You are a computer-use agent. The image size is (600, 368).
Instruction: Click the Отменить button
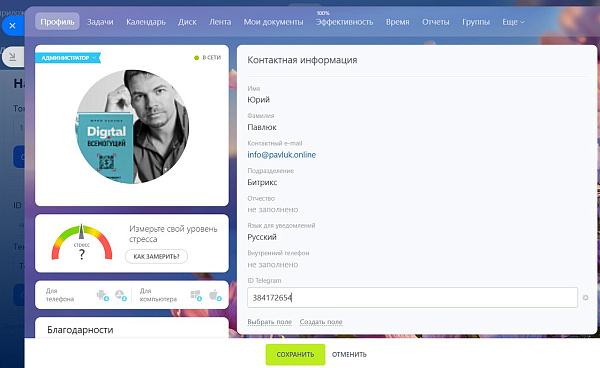click(x=349, y=354)
